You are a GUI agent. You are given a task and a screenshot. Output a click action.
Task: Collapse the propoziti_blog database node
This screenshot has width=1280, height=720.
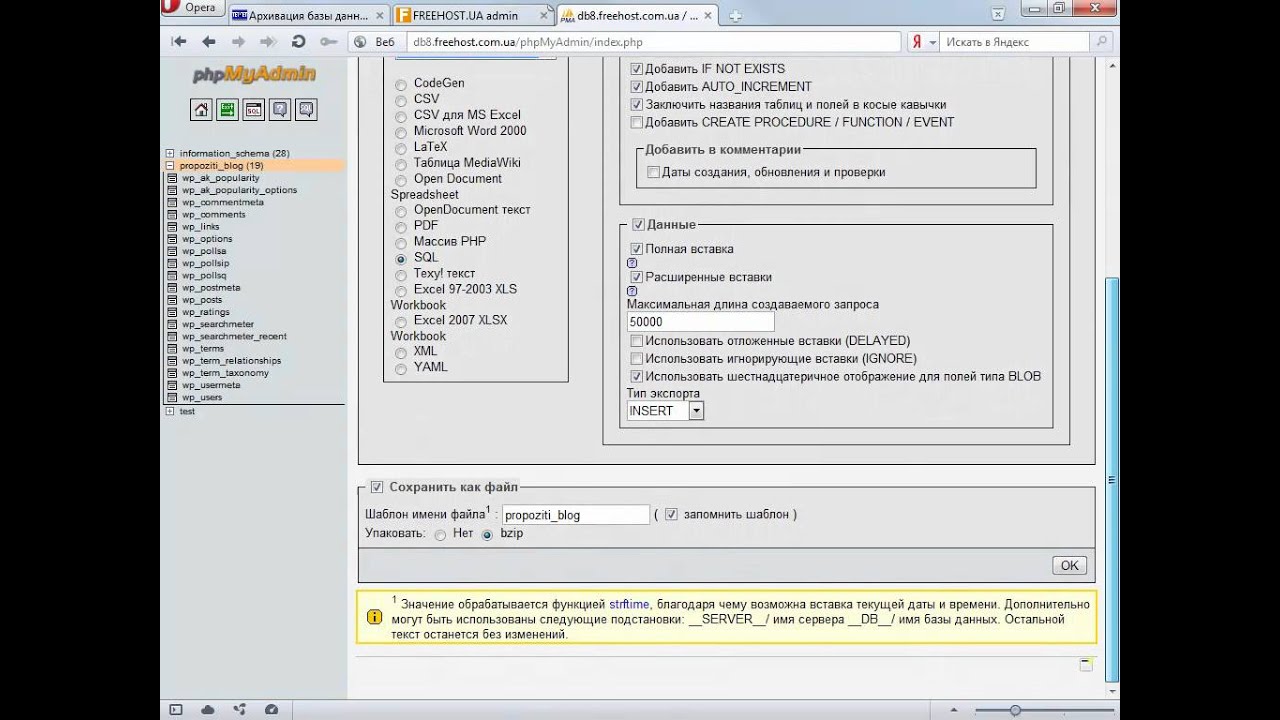170,165
